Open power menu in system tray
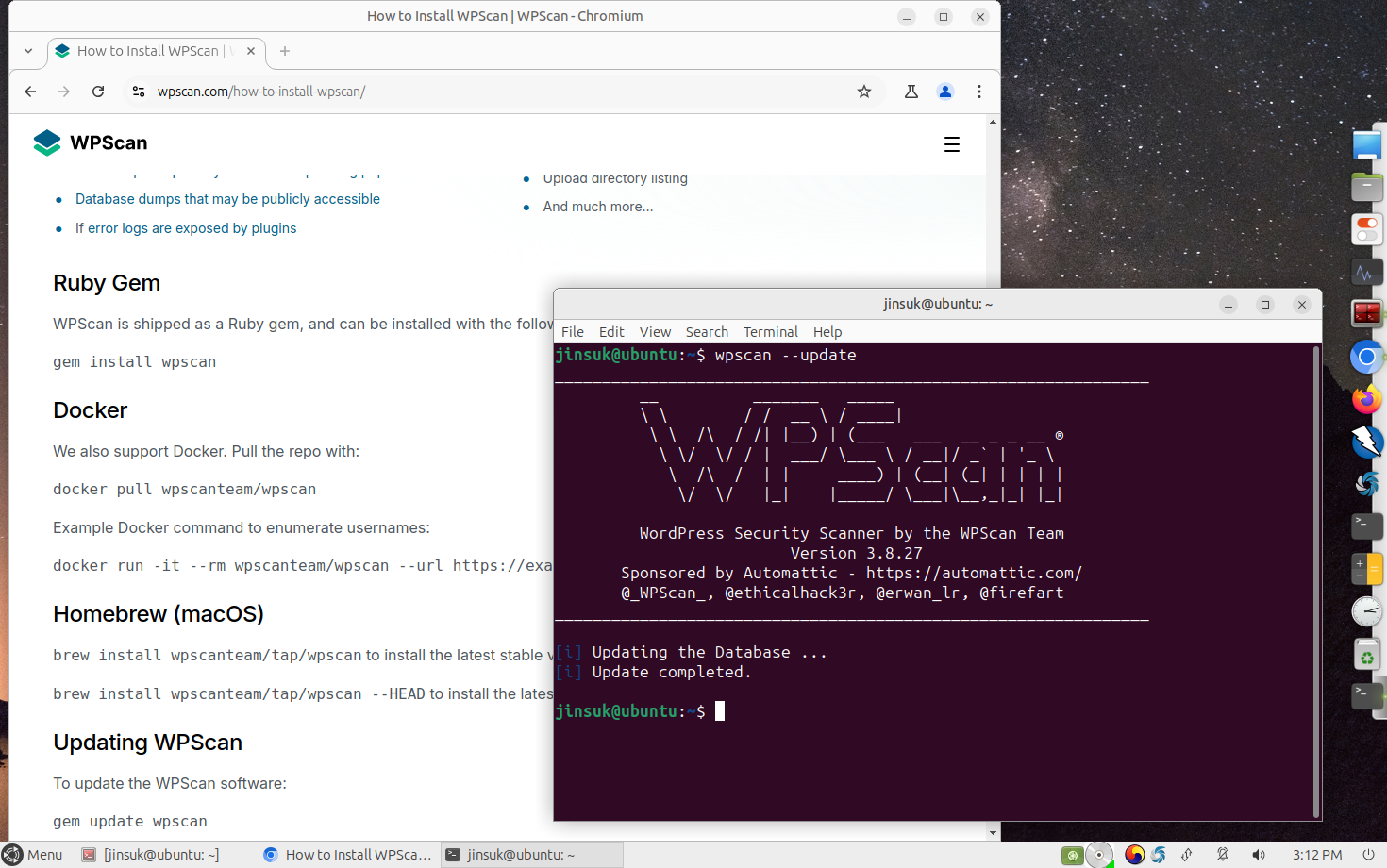 pyautogui.click(x=1368, y=855)
